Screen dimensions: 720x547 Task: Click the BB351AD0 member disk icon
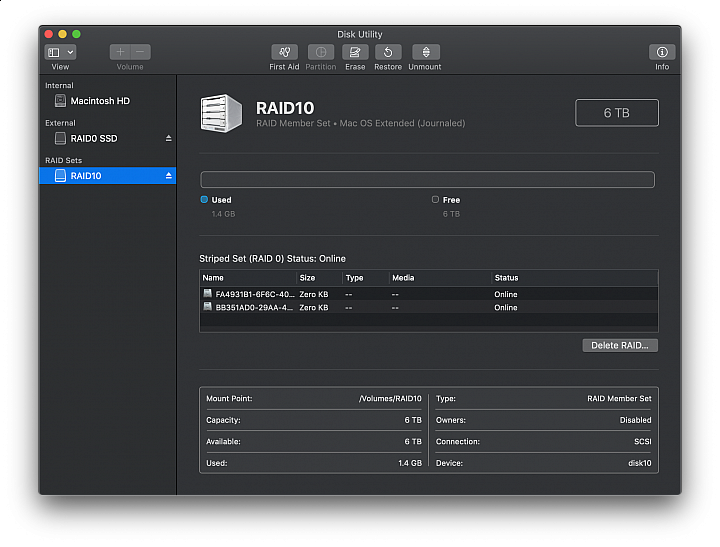point(208,307)
